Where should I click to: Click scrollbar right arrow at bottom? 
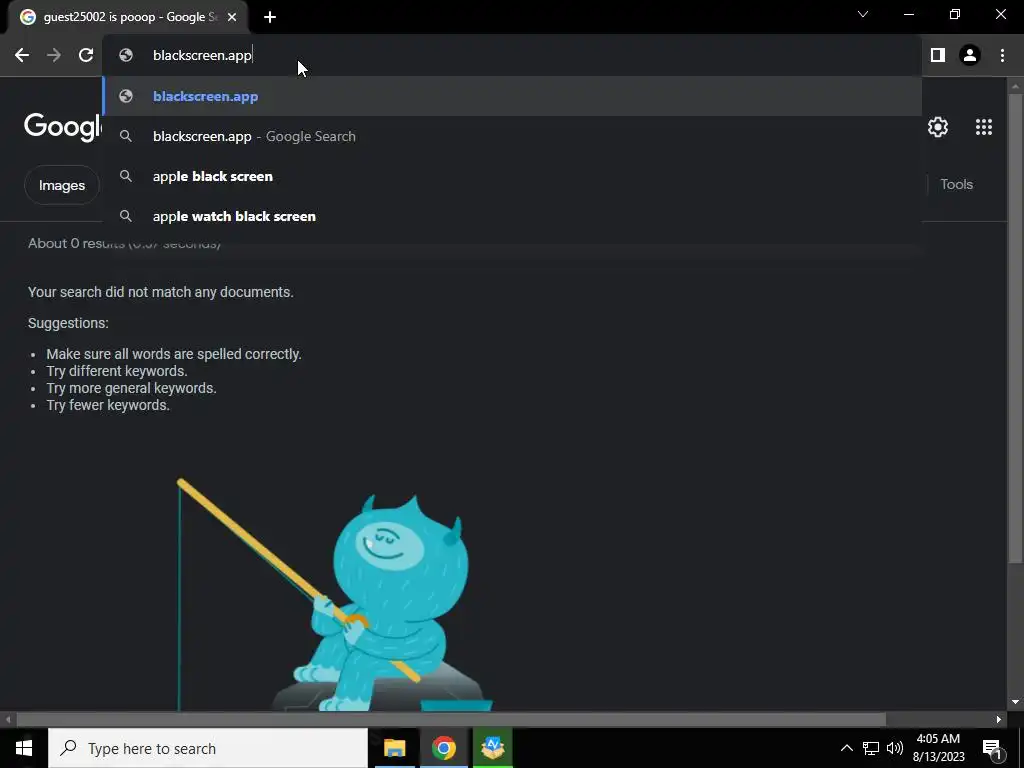coord(999,719)
